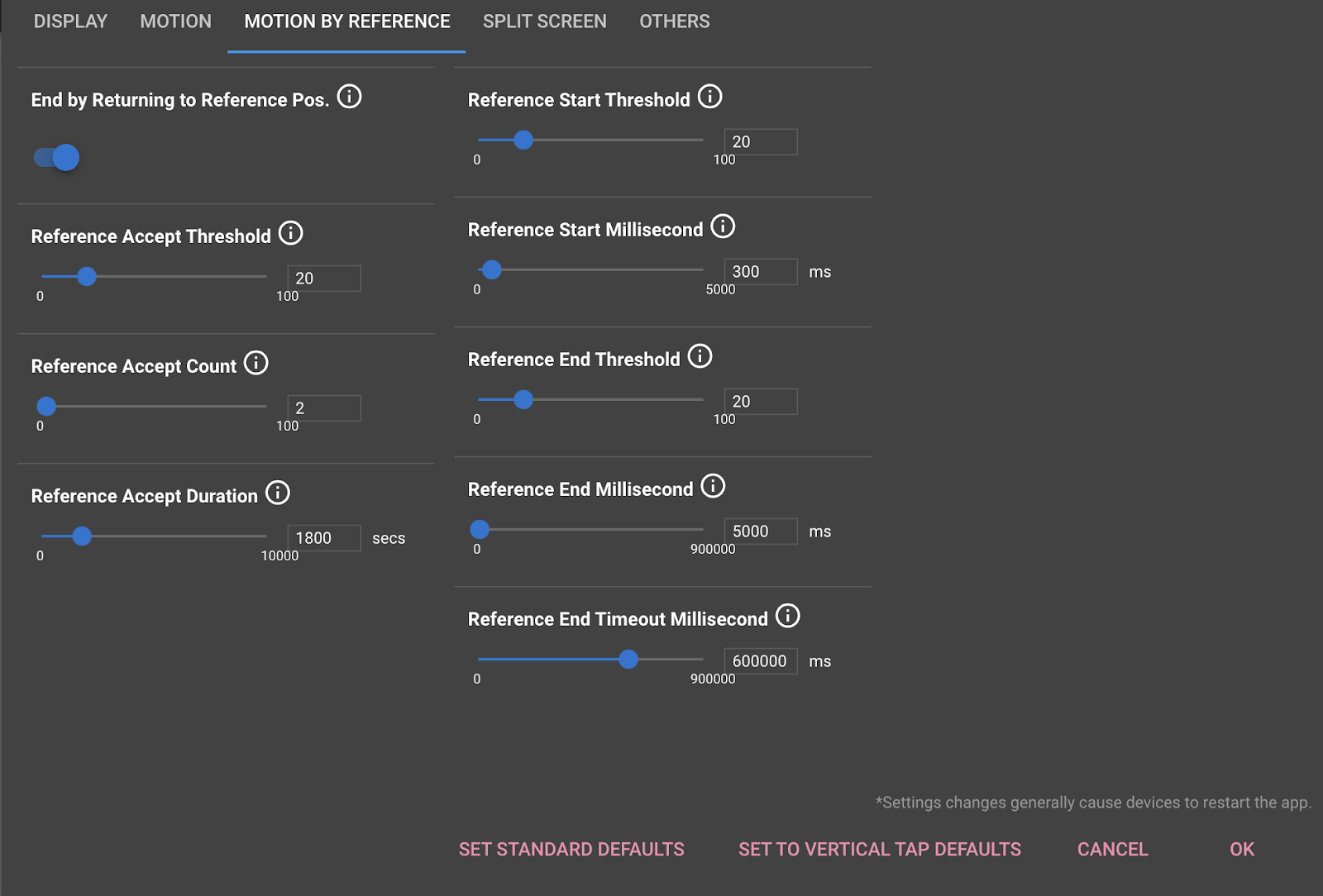Show info about Reference Accept Count
The image size is (1323, 896).
[256, 363]
